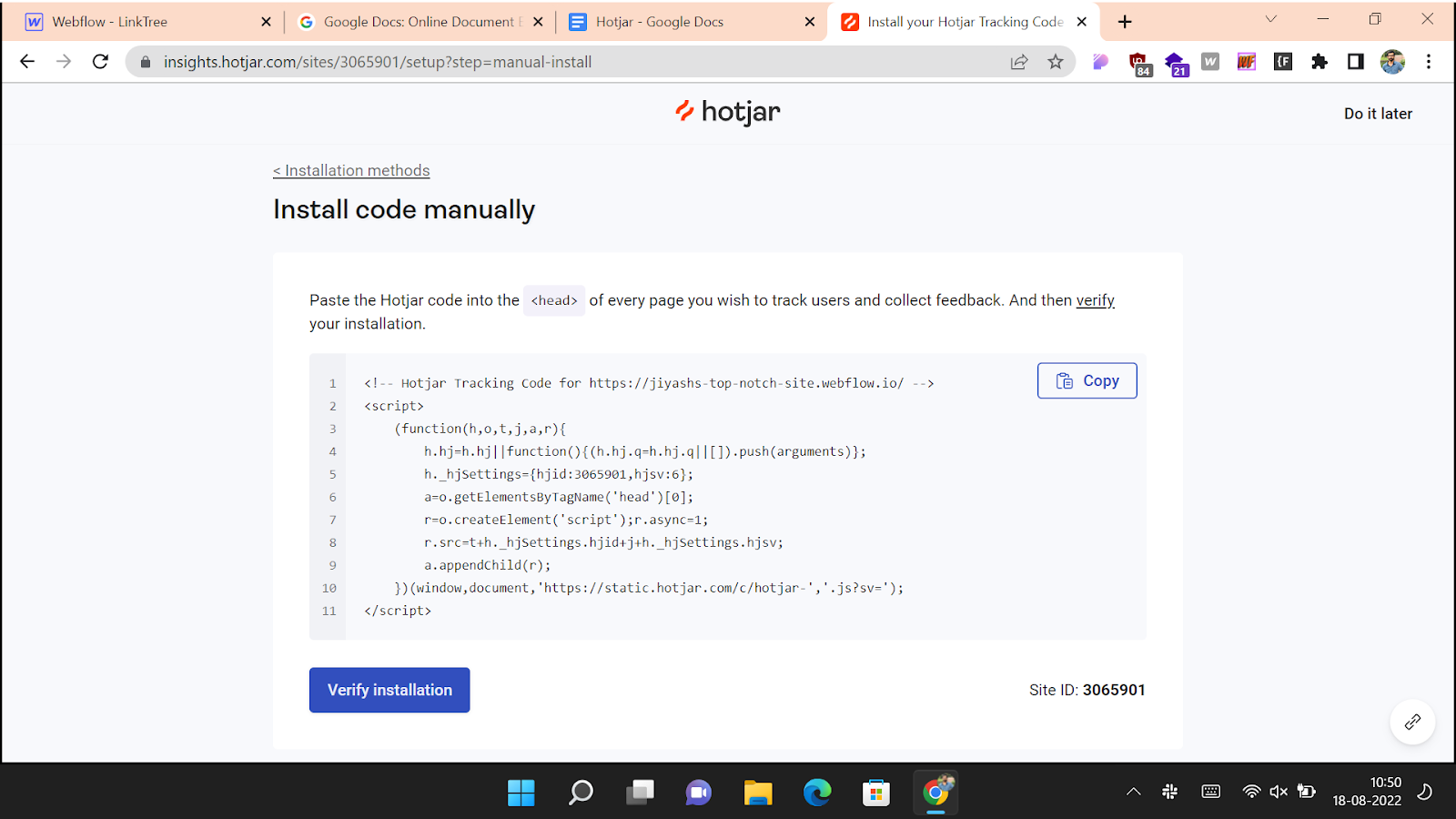
Task: Open the Chrome three-dot menu
Action: [x=1429, y=62]
